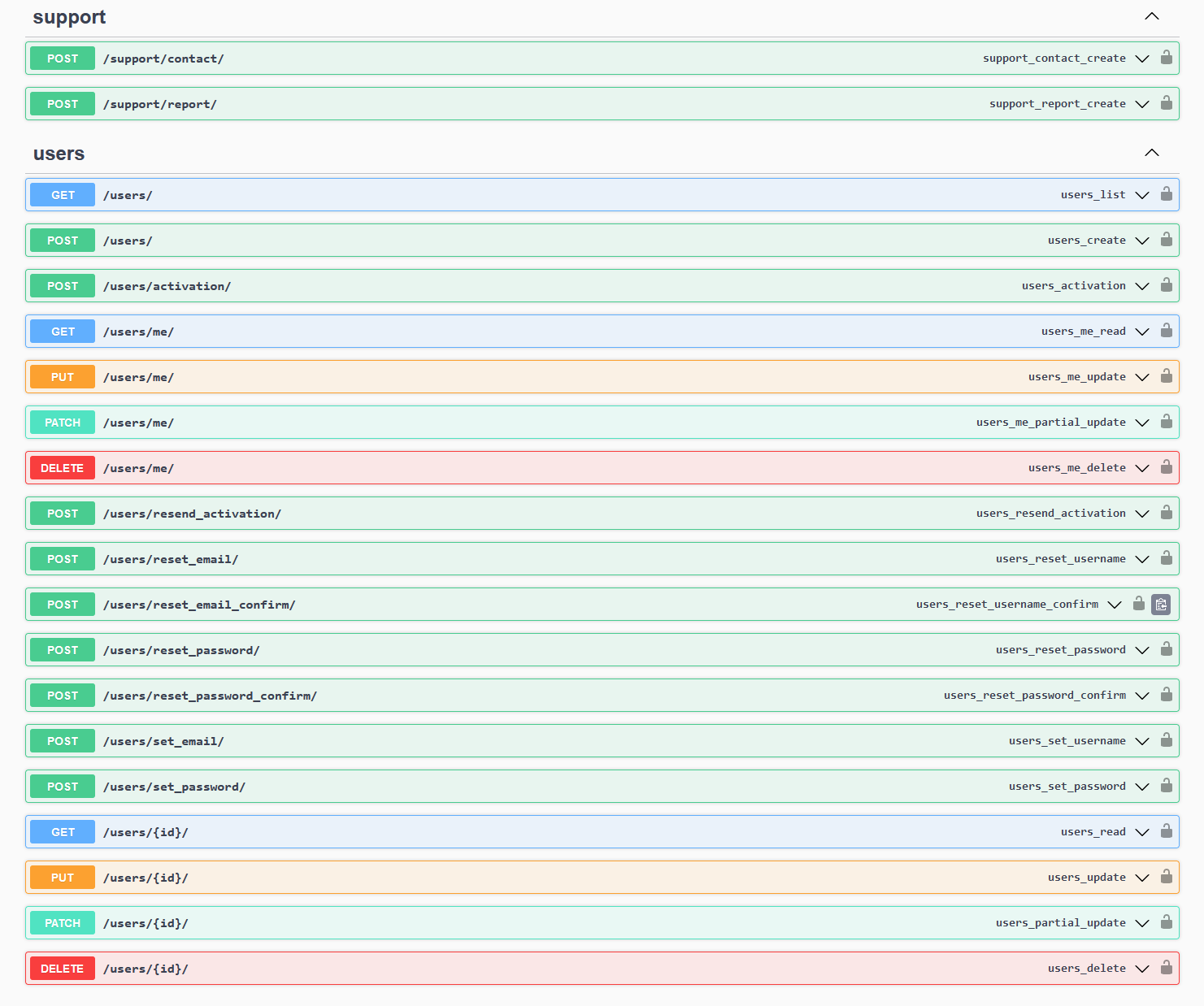Click the users_set_password operation id
The width and height of the screenshot is (1204, 1006).
tap(1067, 787)
